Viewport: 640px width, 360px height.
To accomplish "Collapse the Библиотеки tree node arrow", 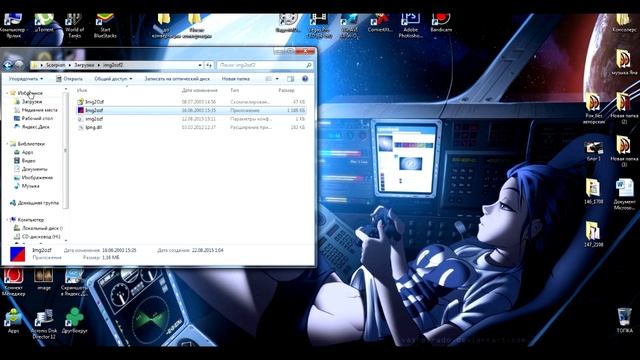I will pos(7,144).
